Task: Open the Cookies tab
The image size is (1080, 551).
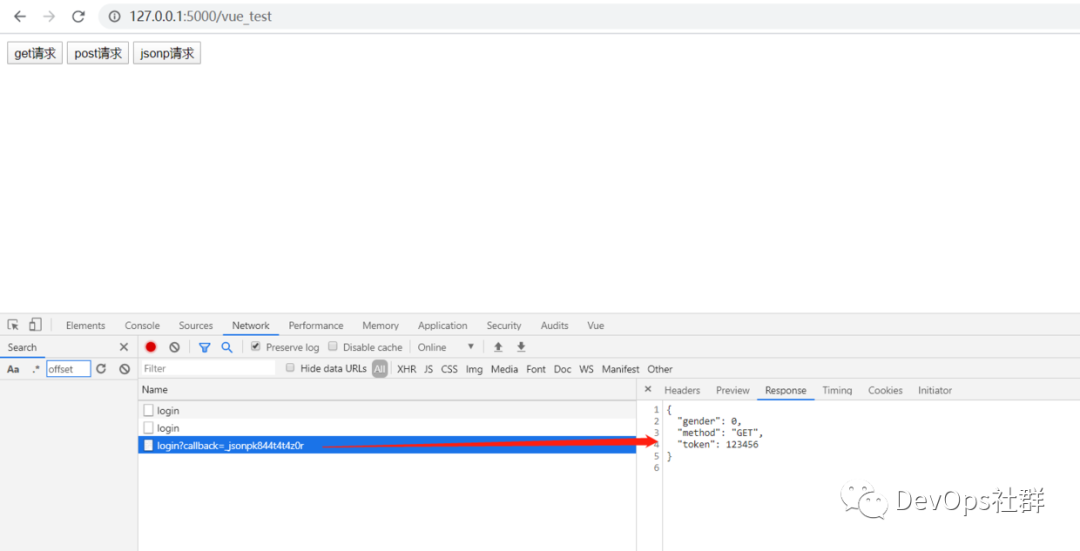Action: click(885, 390)
